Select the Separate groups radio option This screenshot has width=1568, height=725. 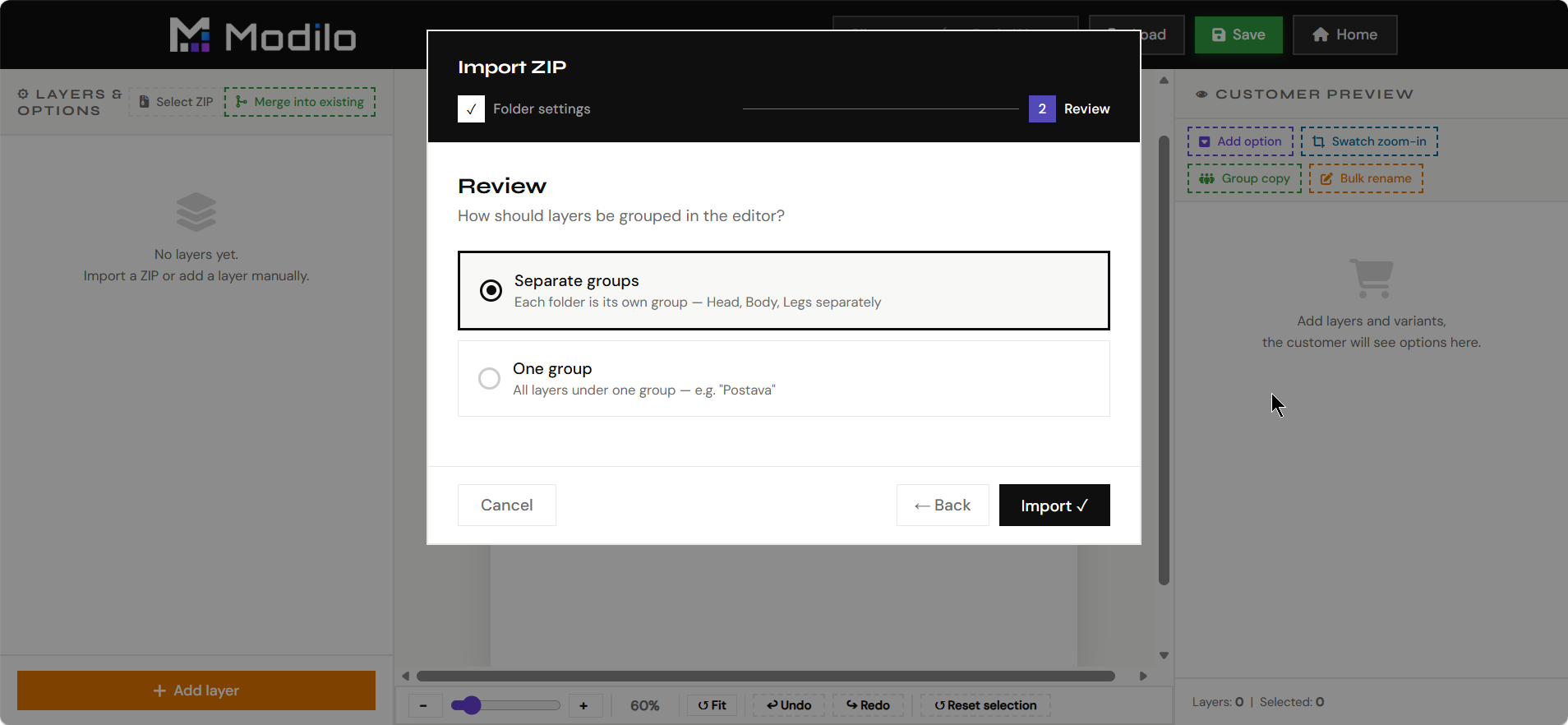click(x=783, y=290)
